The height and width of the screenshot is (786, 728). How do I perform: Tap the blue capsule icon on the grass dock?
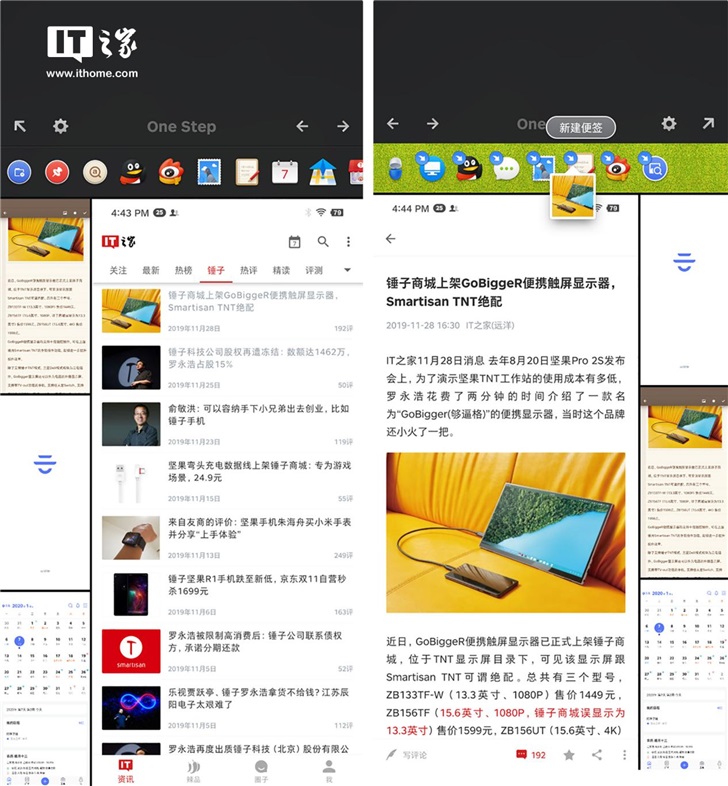tap(396, 168)
